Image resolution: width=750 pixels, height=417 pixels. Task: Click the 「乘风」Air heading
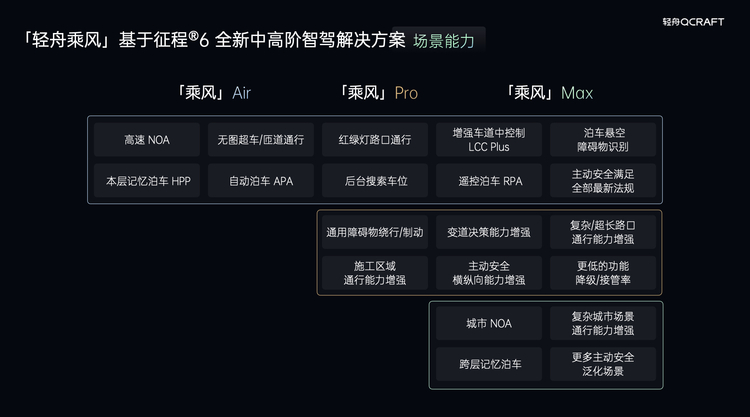coord(212,93)
